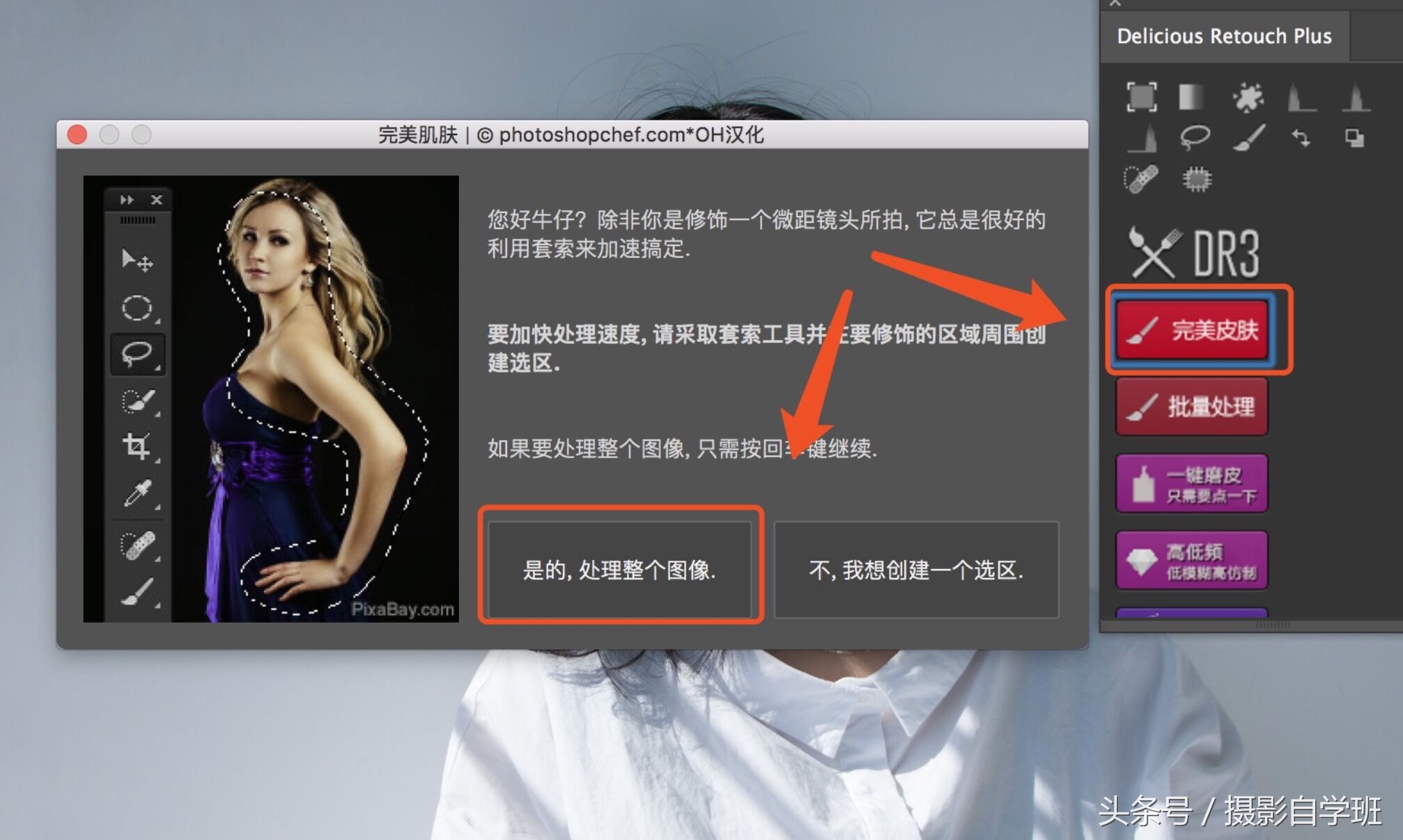1403x840 pixels.
Task: Select the Elliptical Marquee tool
Action: (x=137, y=306)
